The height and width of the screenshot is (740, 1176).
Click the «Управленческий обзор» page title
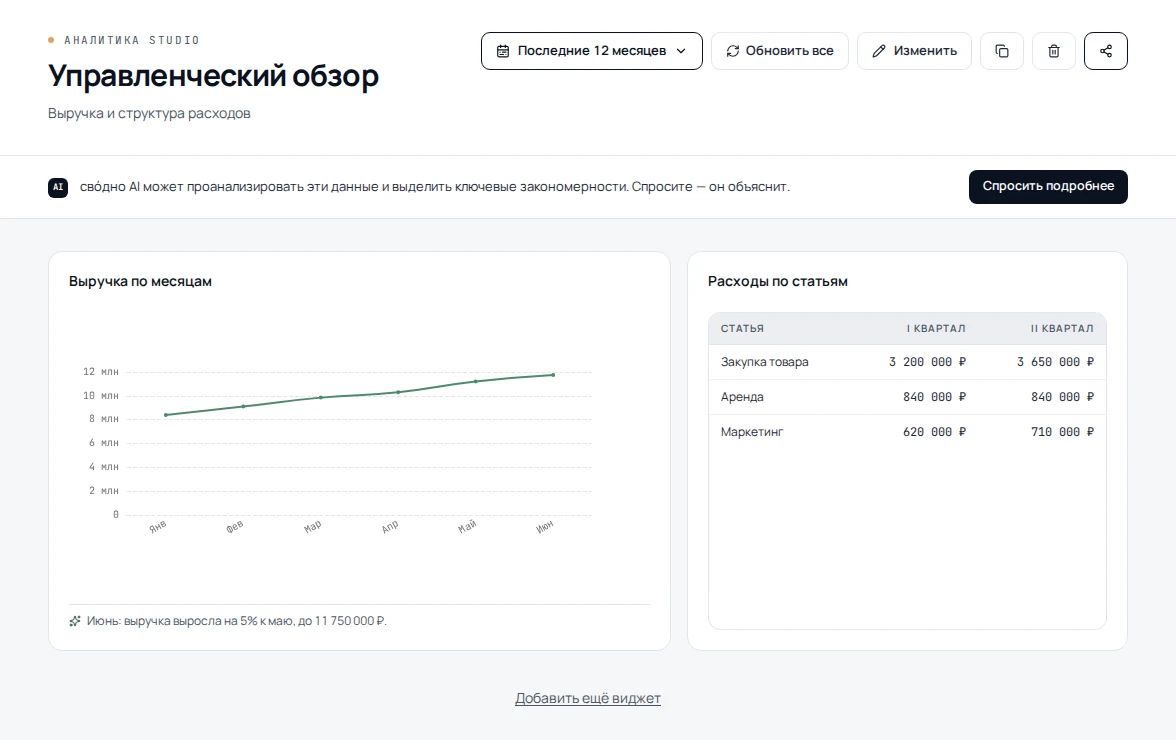tap(213, 76)
